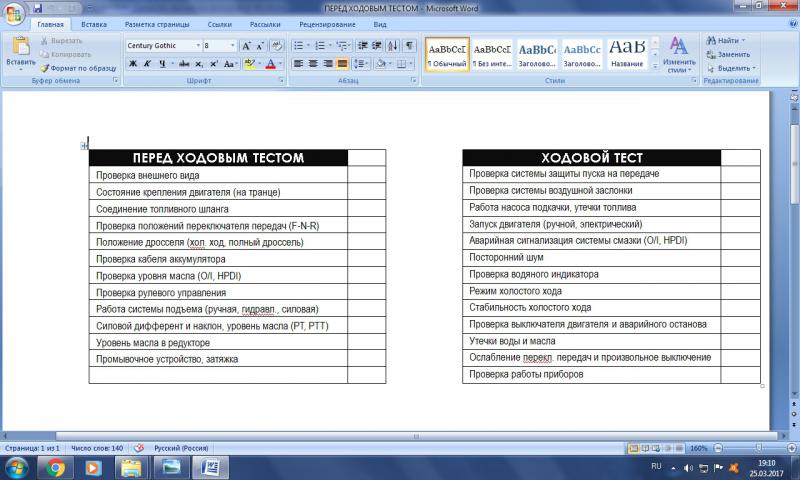
Task: Apply bold formatting with the Ж button
Action: click(x=133, y=63)
